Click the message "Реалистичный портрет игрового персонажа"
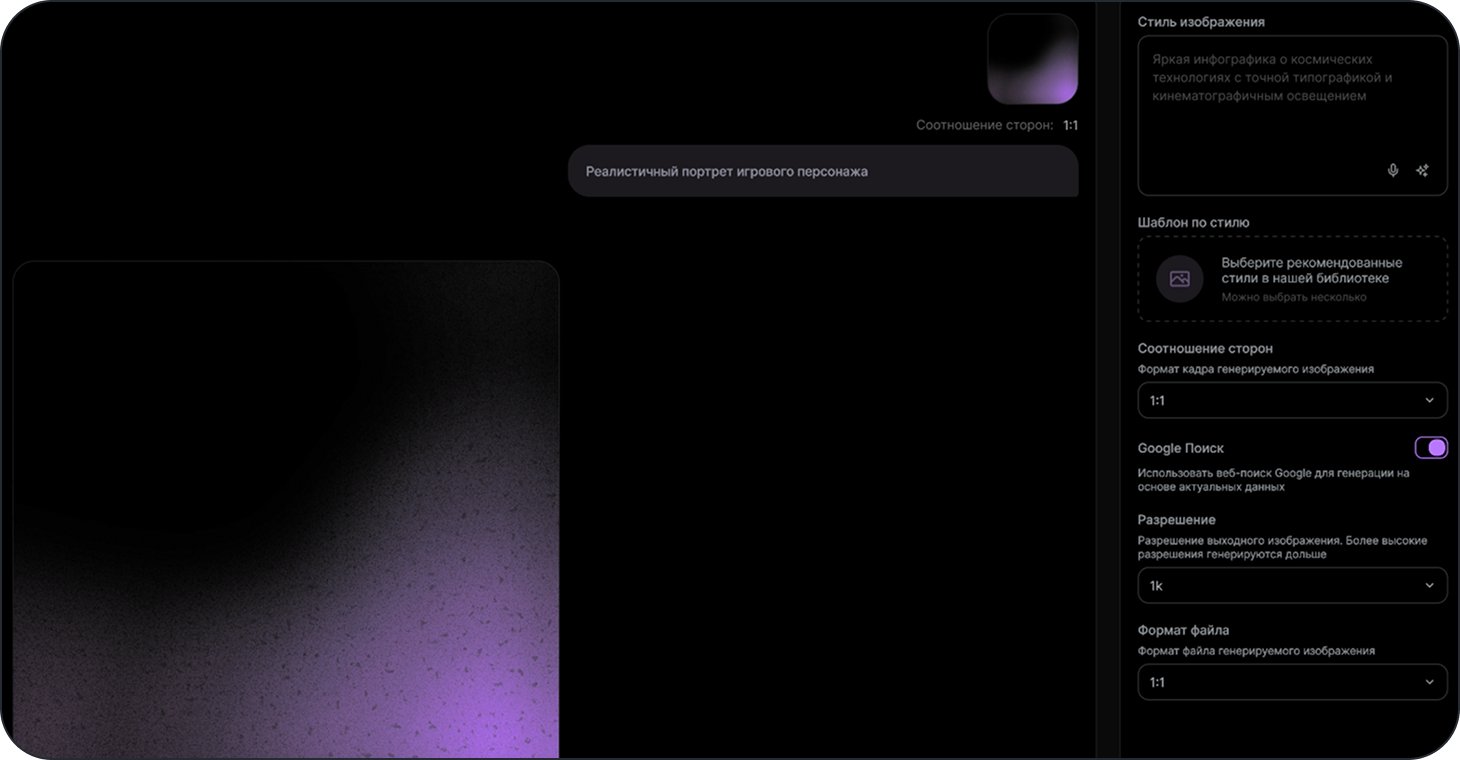The image size is (1460, 760). (x=823, y=171)
